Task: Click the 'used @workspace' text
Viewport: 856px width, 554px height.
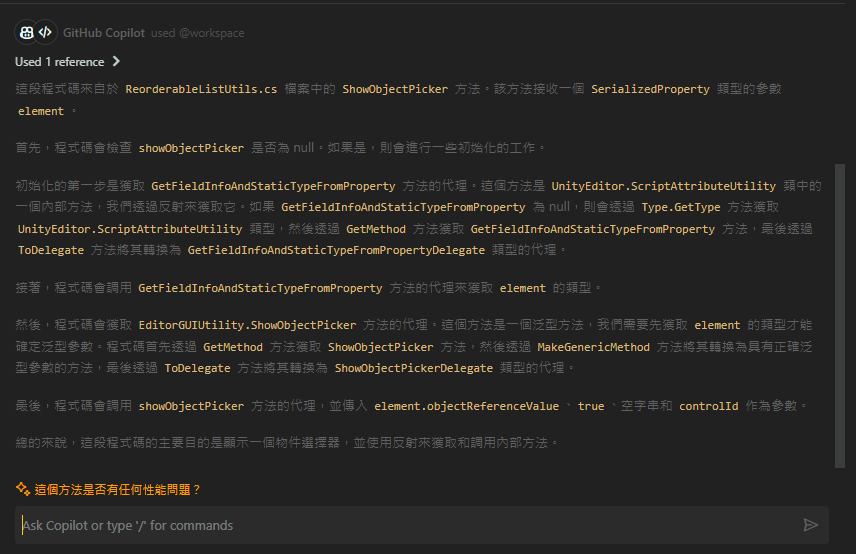Action: pyautogui.click(x=198, y=33)
